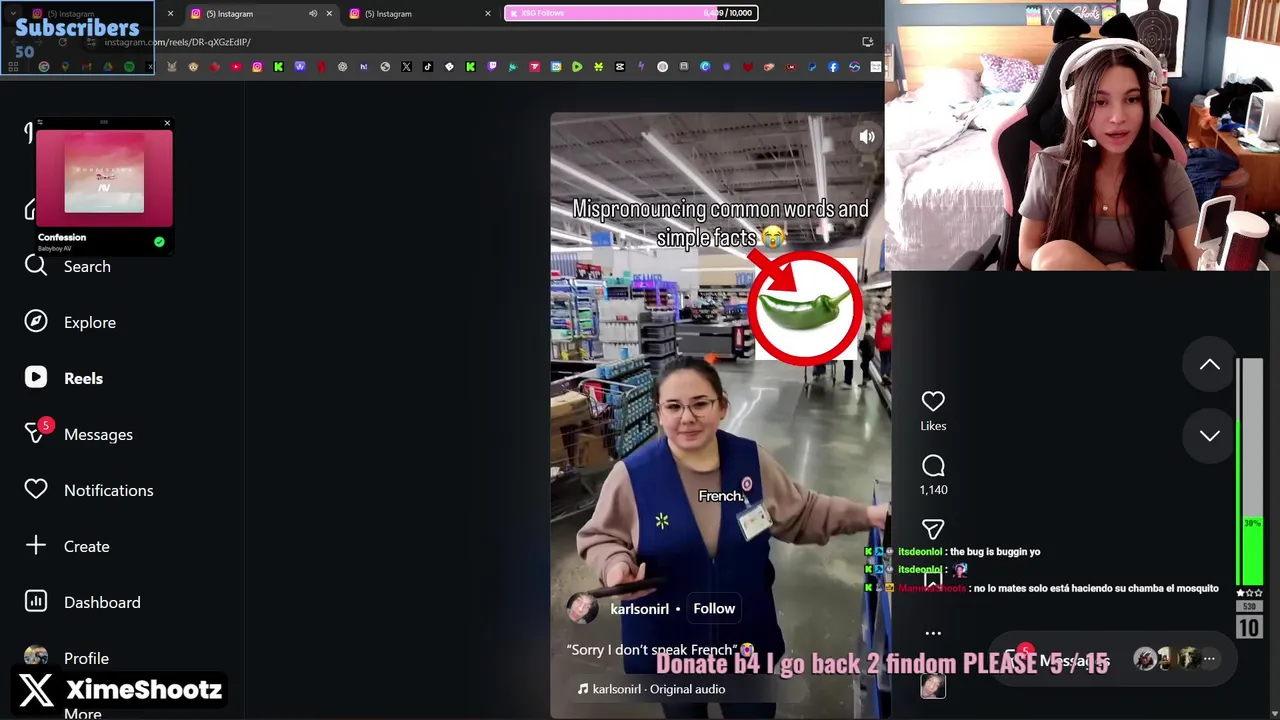Screen dimensions: 1280x720
Task: Open the Spotify bookmark
Action: 129,67
